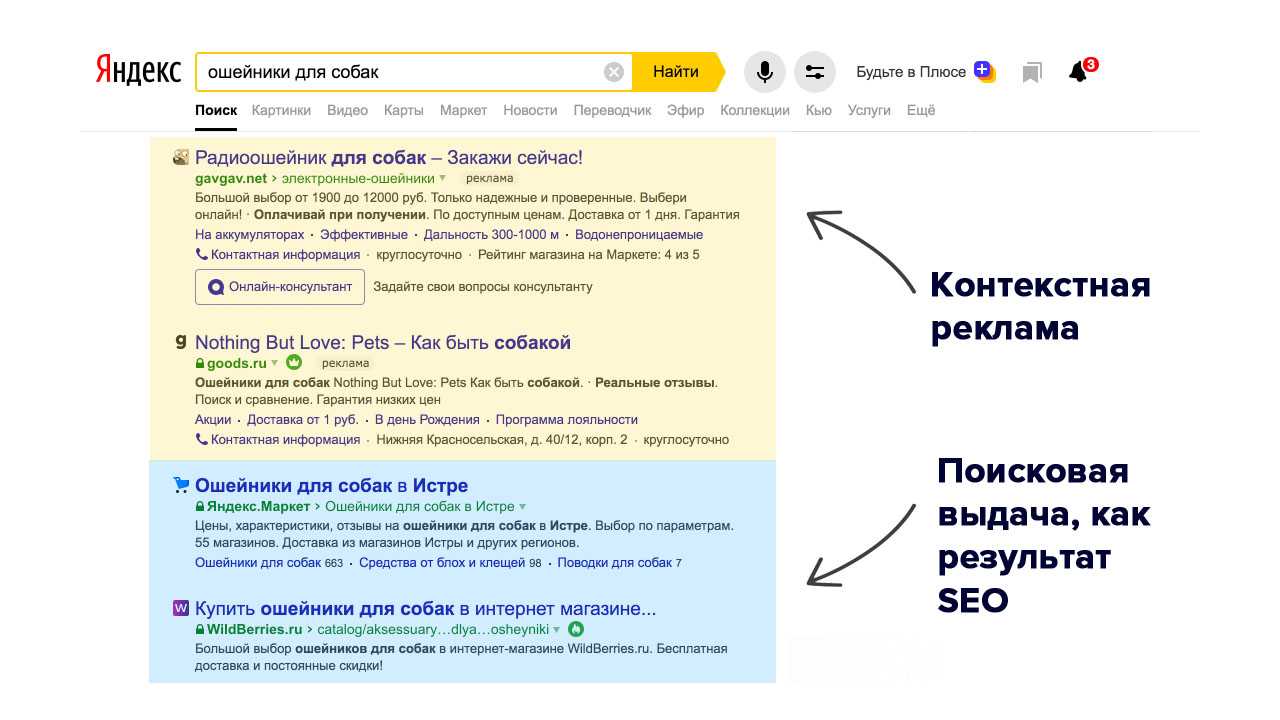Go to the Новости tab

coord(530,110)
